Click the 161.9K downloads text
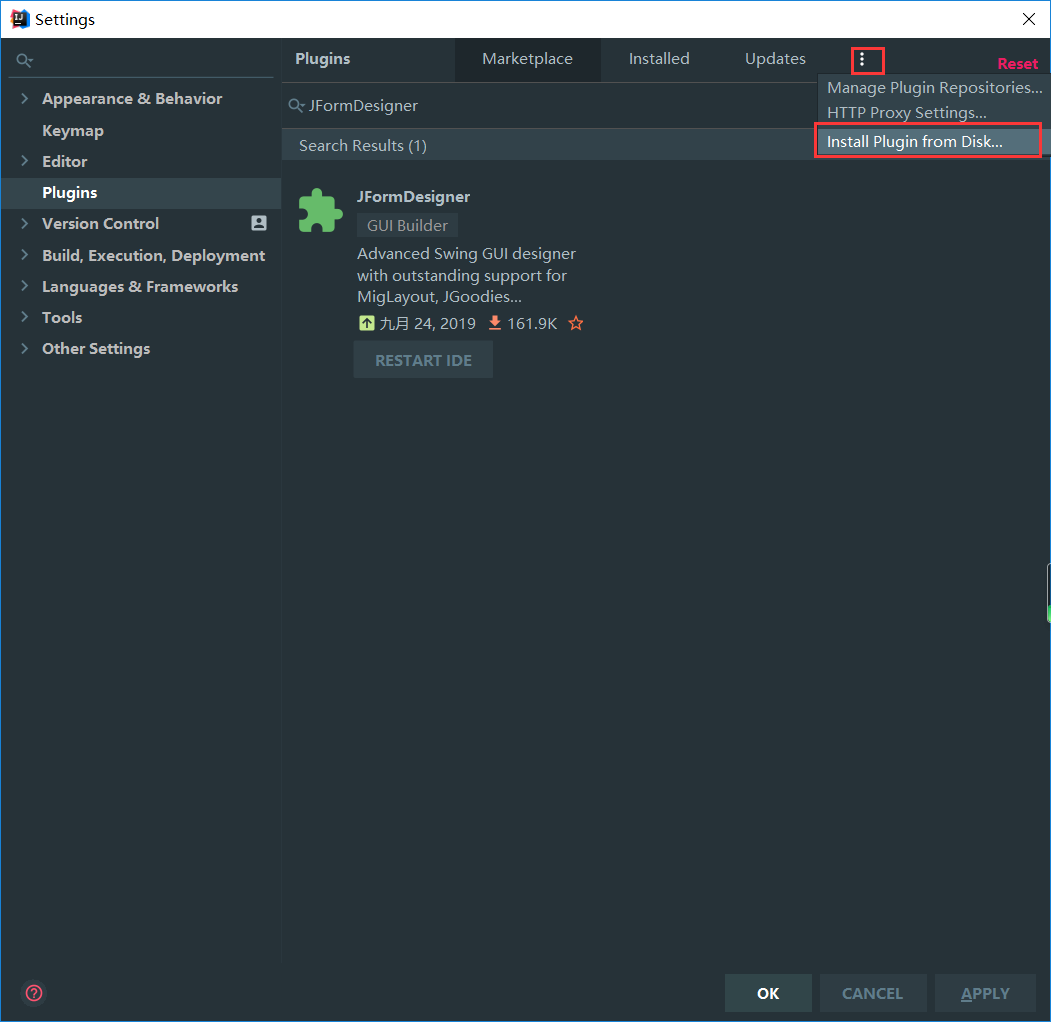1051x1022 pixels. 532,324
